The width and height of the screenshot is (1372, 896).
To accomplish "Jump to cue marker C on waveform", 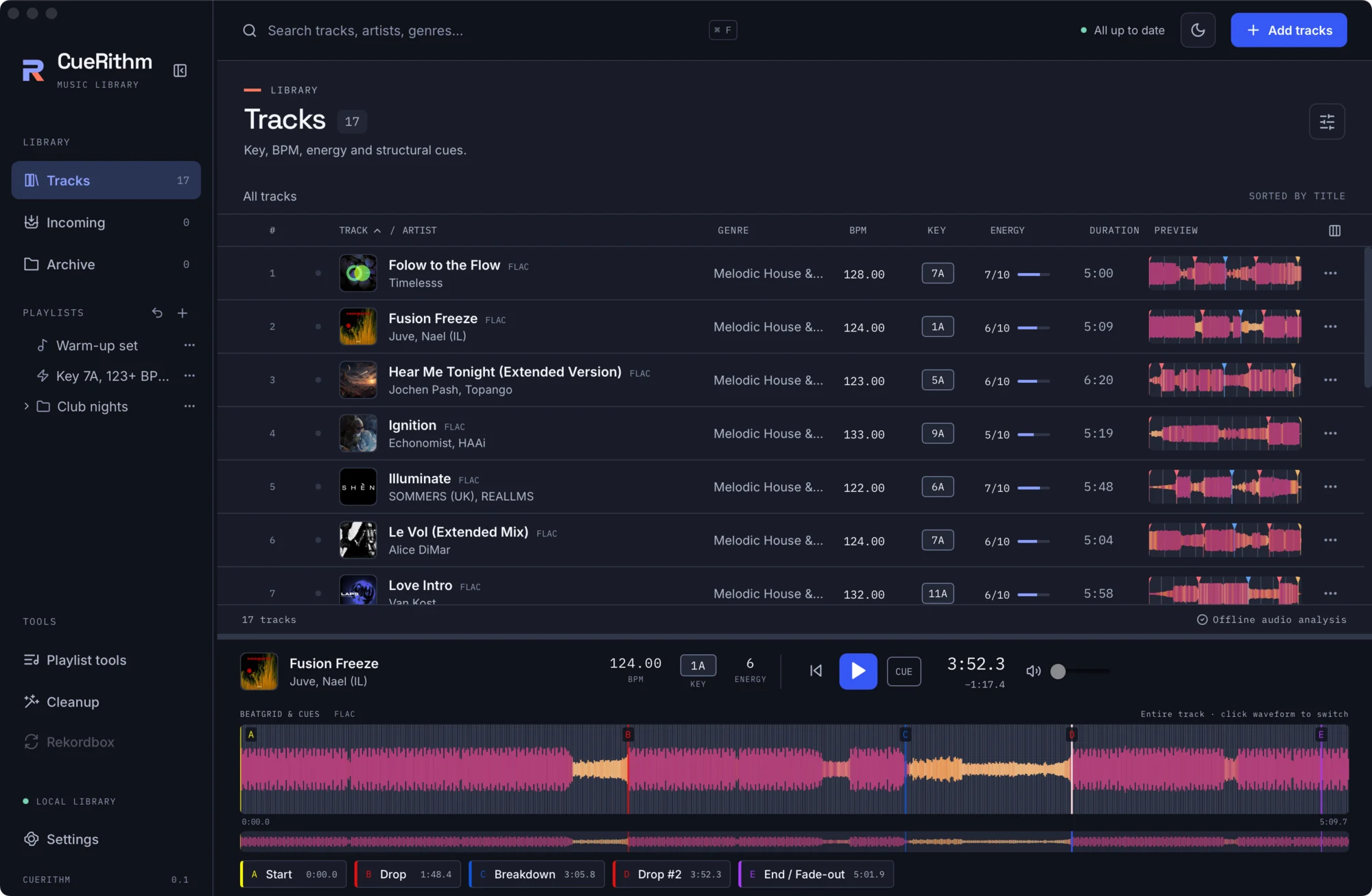I will pos(905,735).
